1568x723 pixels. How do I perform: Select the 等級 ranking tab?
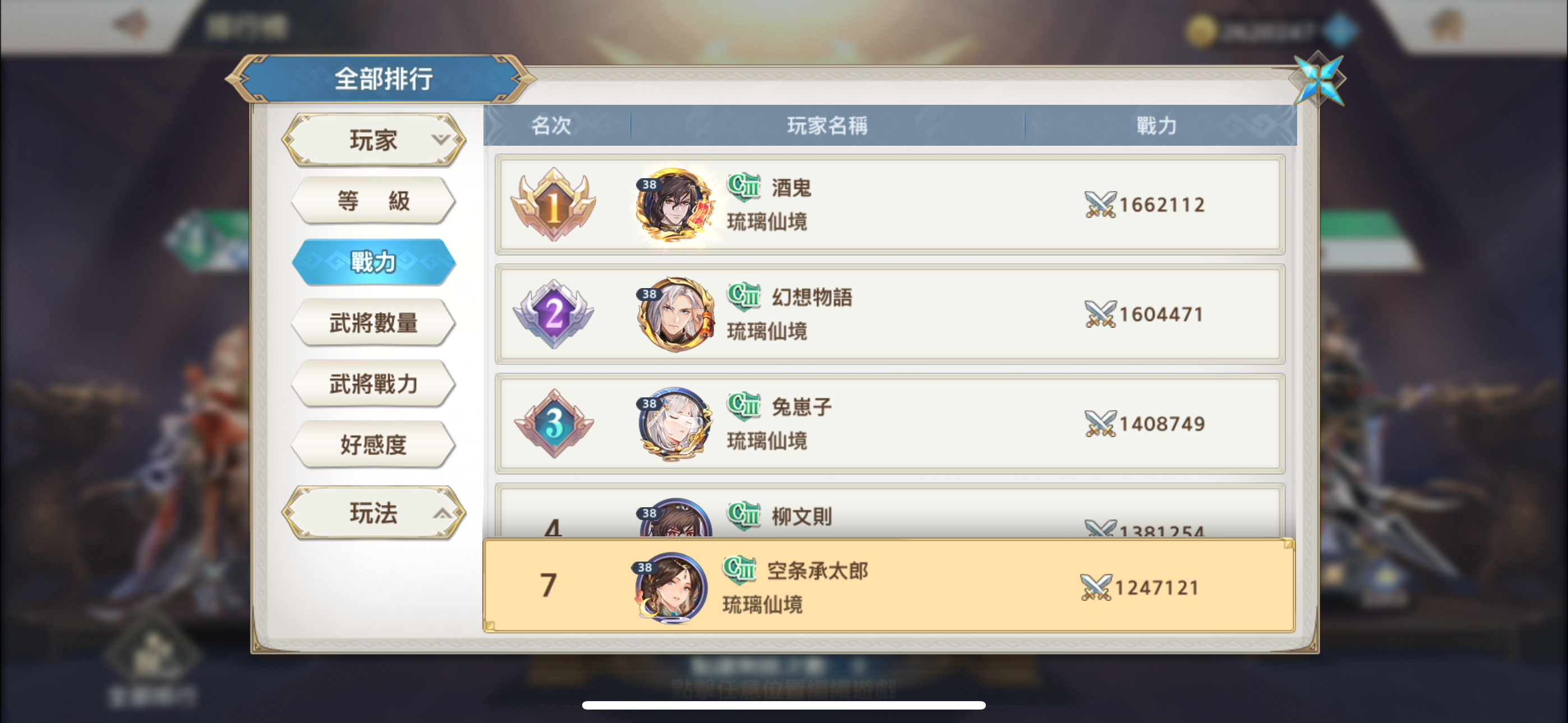coord(373,201)
